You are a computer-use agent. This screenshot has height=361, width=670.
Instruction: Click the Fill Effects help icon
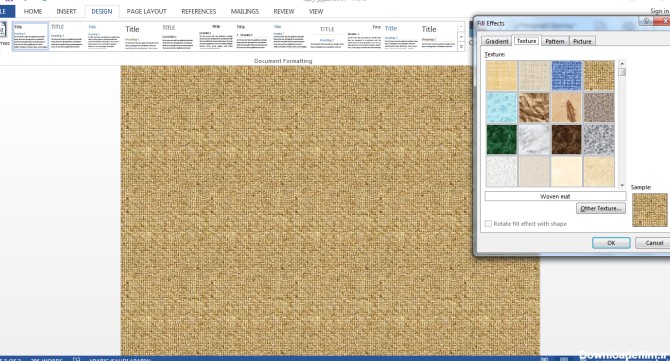pos(646,21)
